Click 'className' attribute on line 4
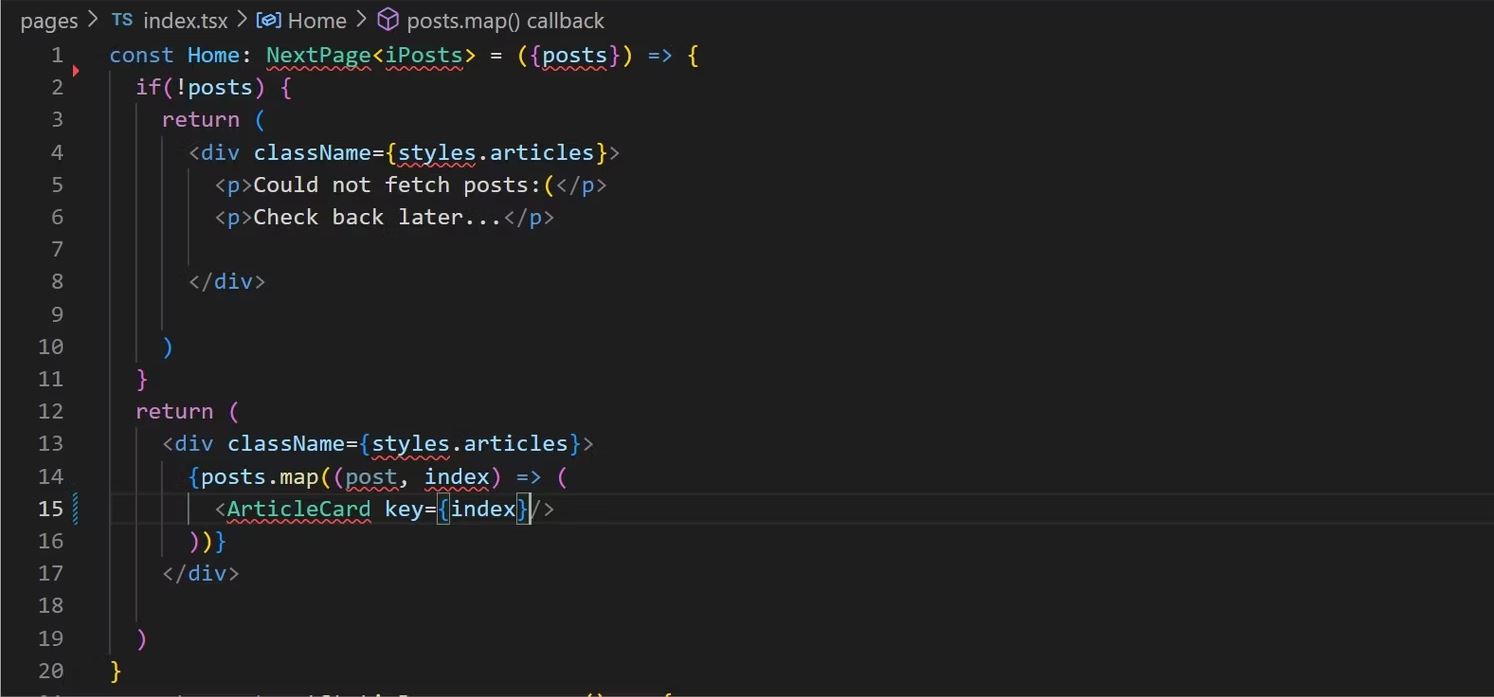 tap(312, 152)
